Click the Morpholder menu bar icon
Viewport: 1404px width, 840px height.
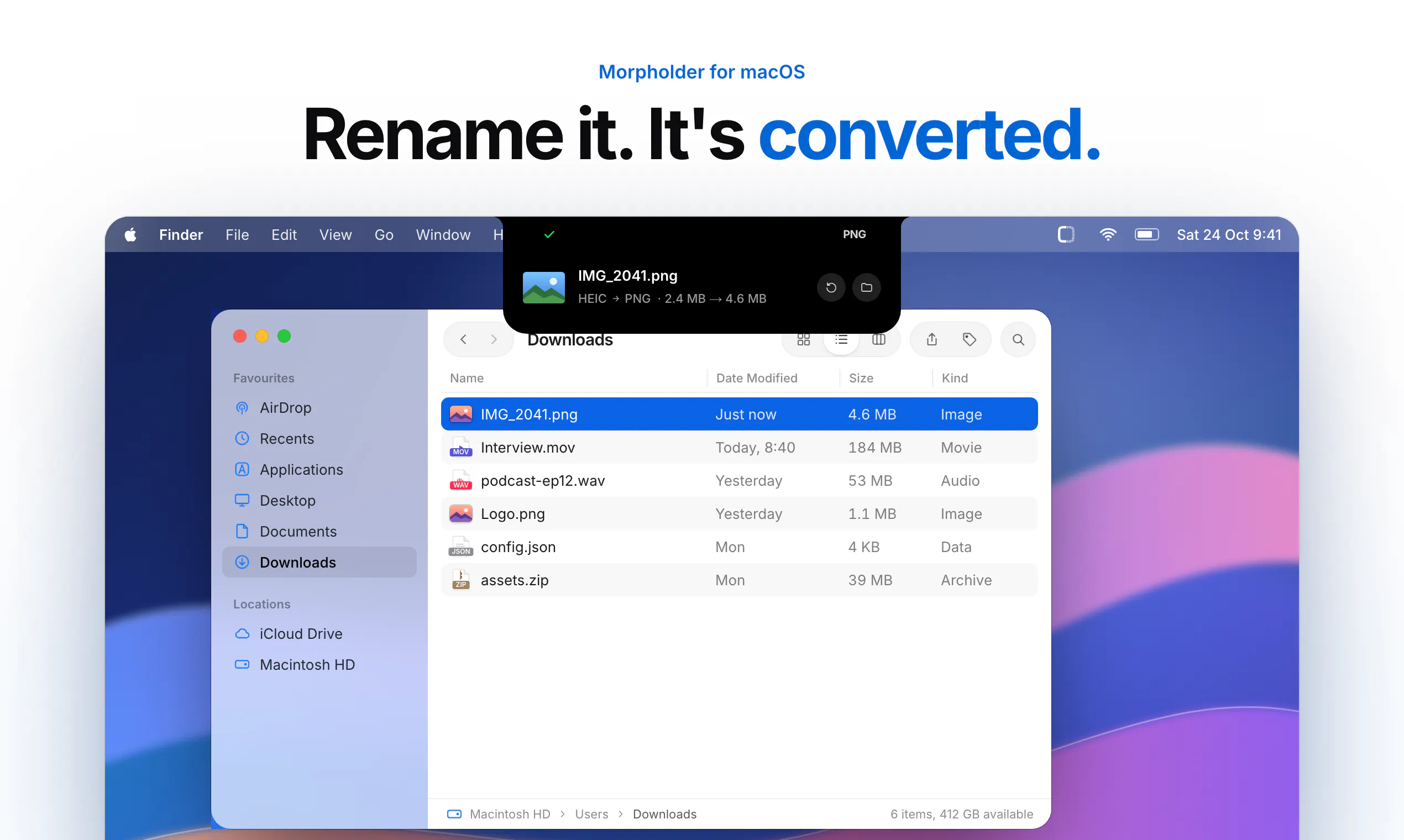(1066, 234)
